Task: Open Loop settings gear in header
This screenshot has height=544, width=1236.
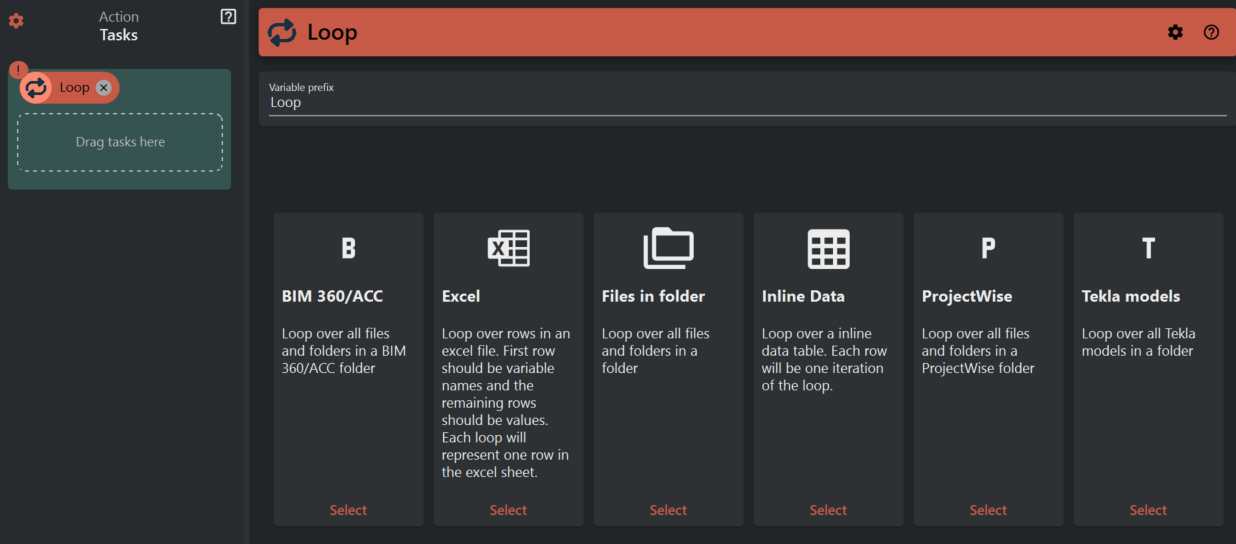Action: coord(1175,32)
